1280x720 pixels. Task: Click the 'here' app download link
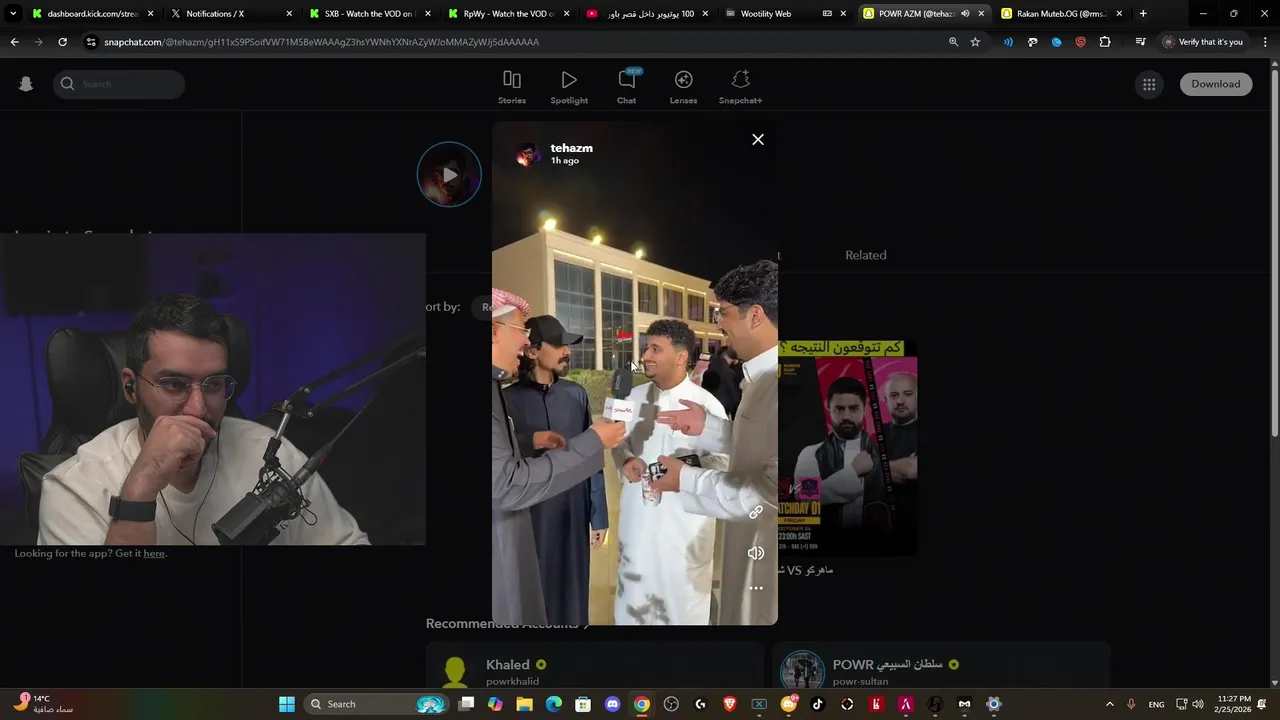click(154, 553)
